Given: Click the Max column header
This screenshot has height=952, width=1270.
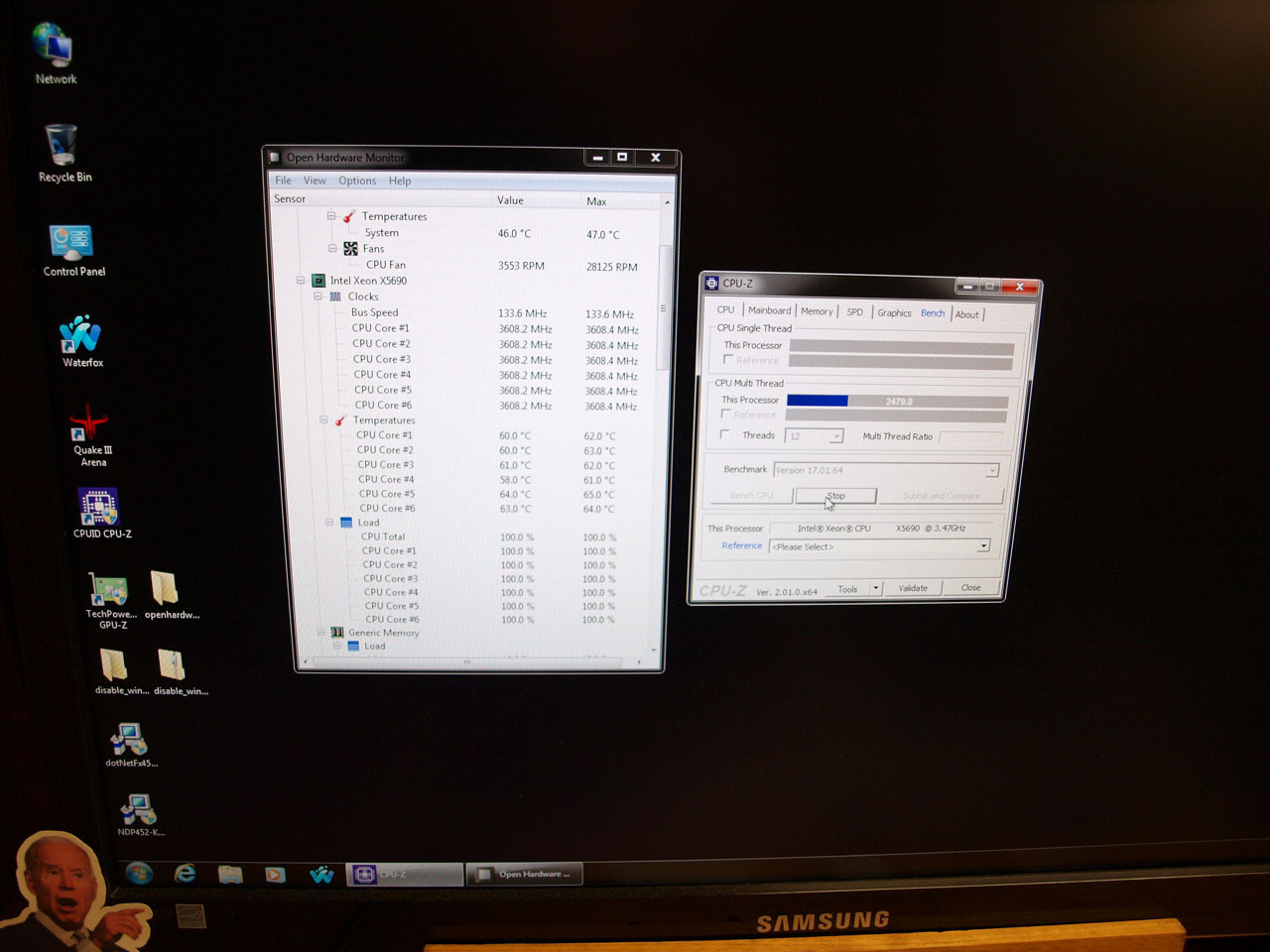Looking at the screenshot, I should [x=596, y=201].
